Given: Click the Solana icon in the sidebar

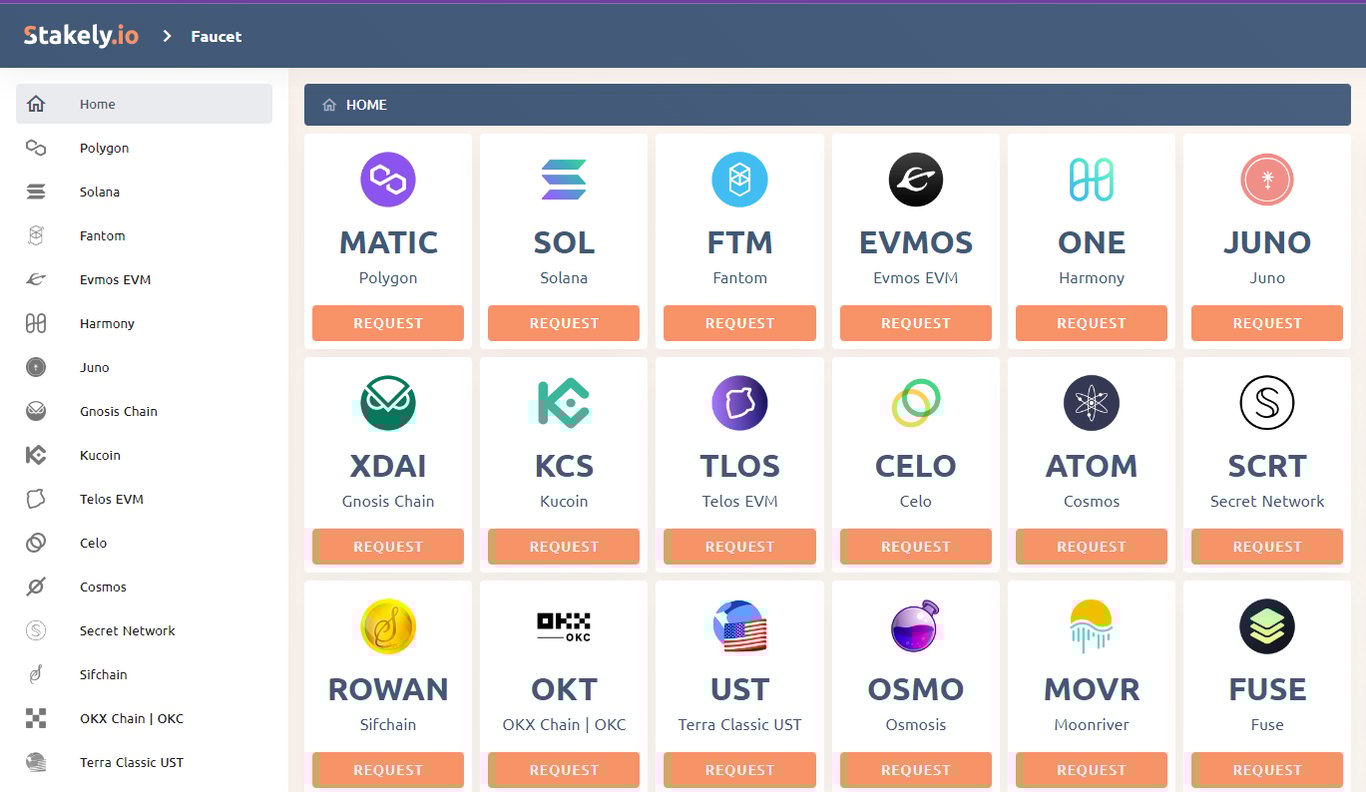Looking at the screenshot, I should coord(36,192).
